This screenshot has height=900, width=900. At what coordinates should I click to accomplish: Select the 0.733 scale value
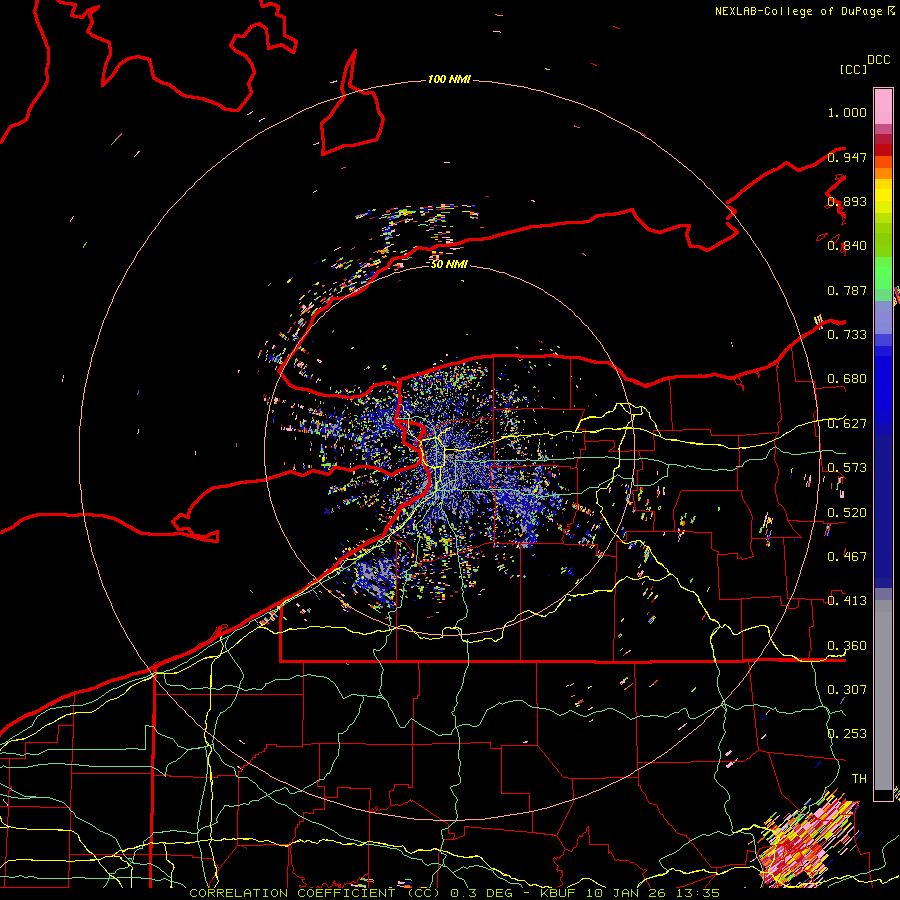tap(847, 335)
